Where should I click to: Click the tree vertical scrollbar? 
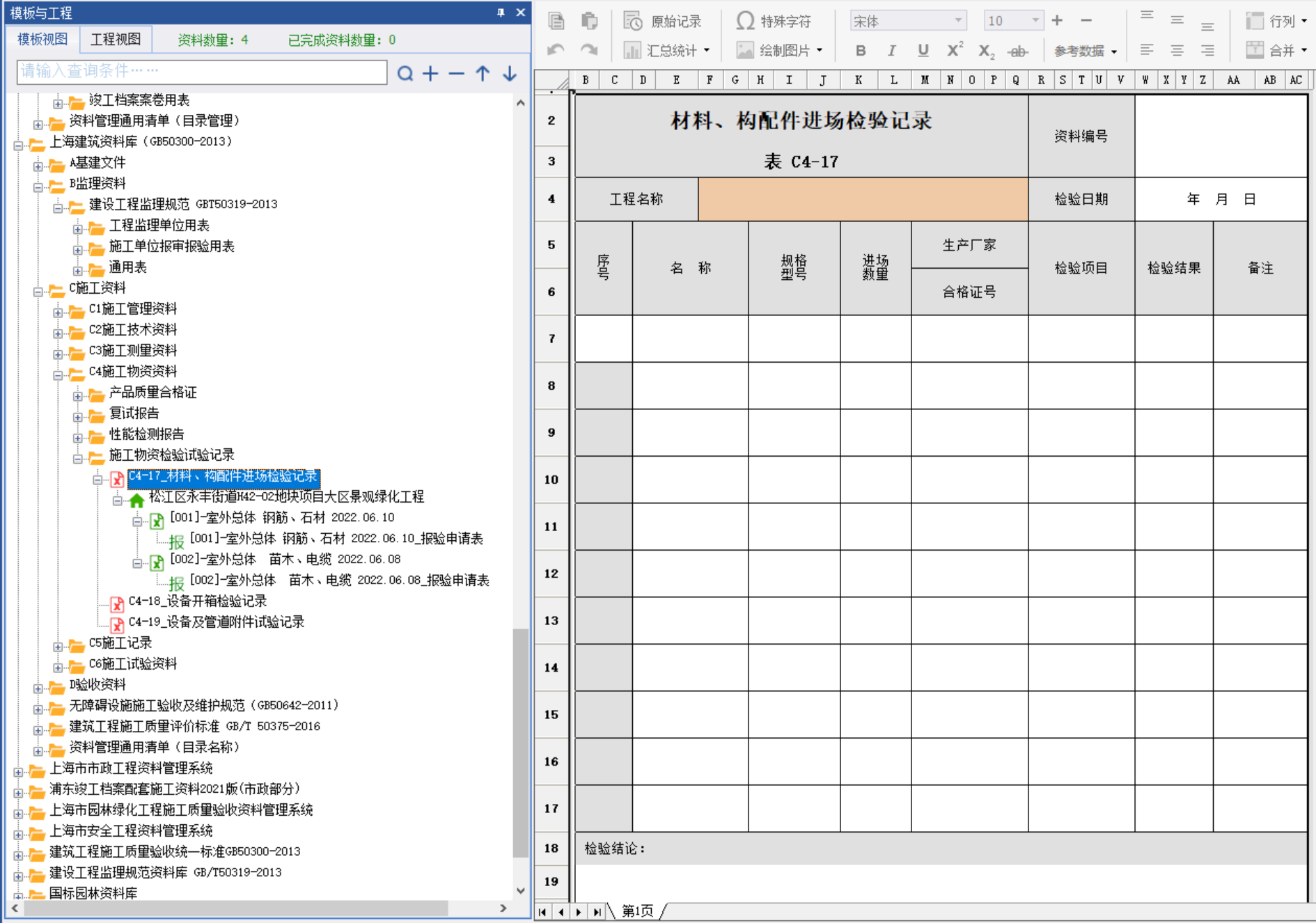(520, 743)
